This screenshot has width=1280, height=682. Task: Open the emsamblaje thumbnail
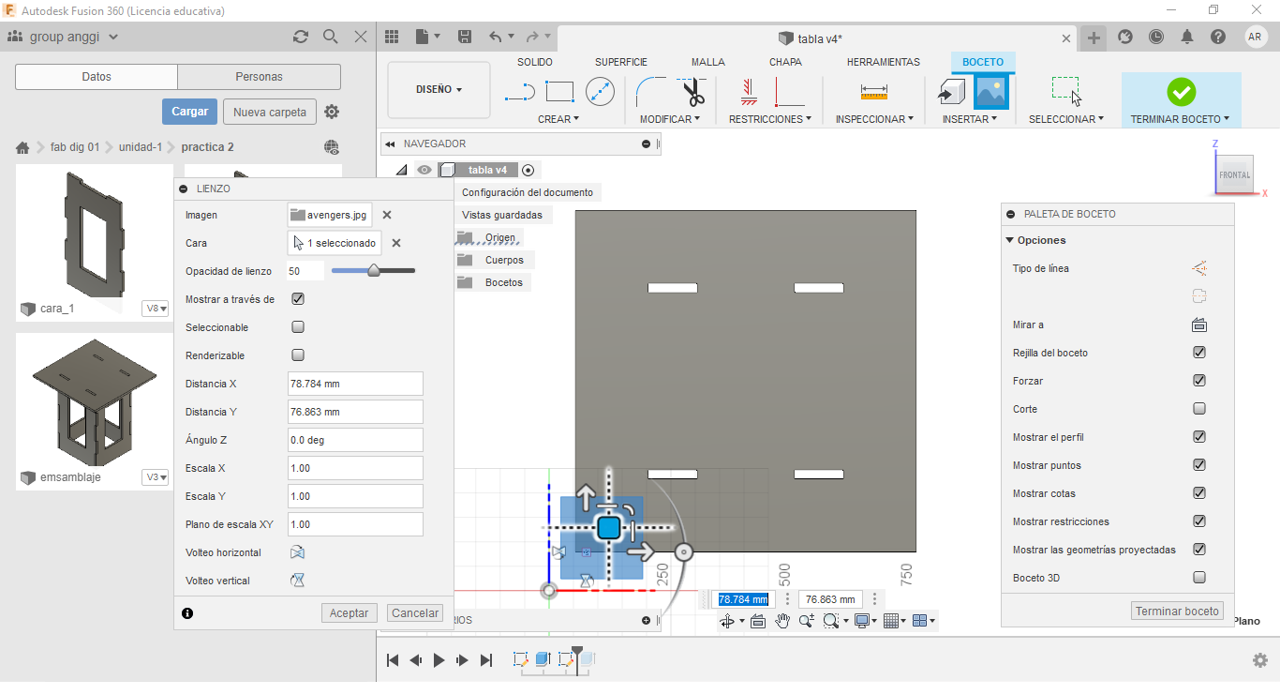tap(92, 400)
